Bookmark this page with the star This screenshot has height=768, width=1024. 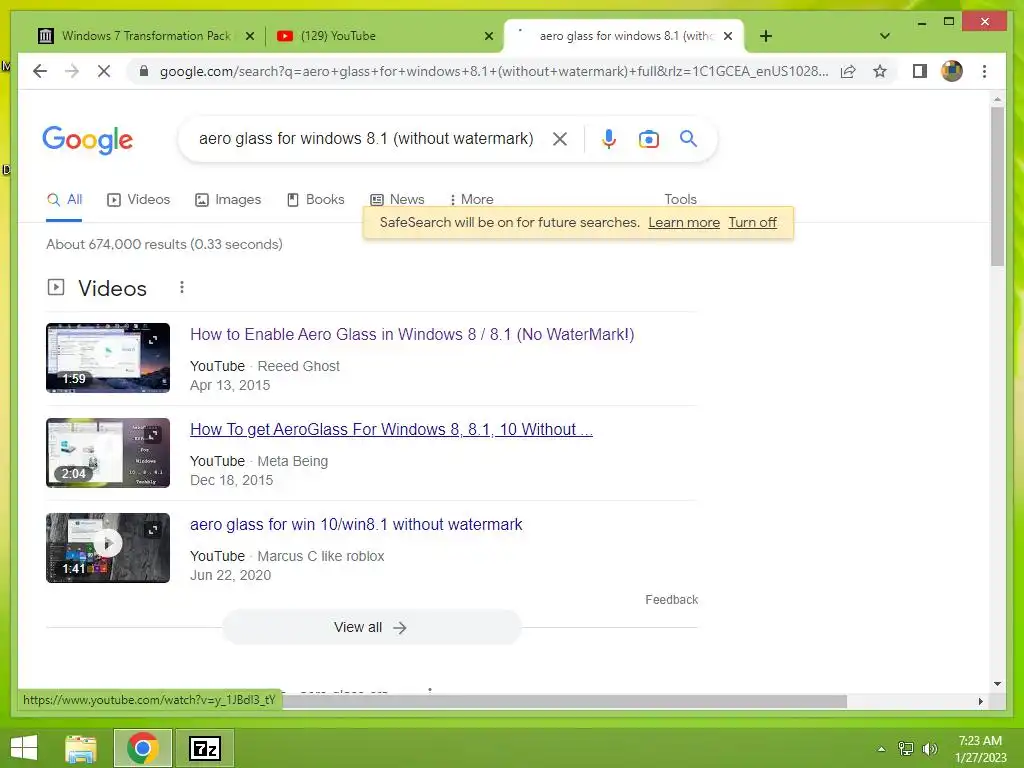(880, 71)
